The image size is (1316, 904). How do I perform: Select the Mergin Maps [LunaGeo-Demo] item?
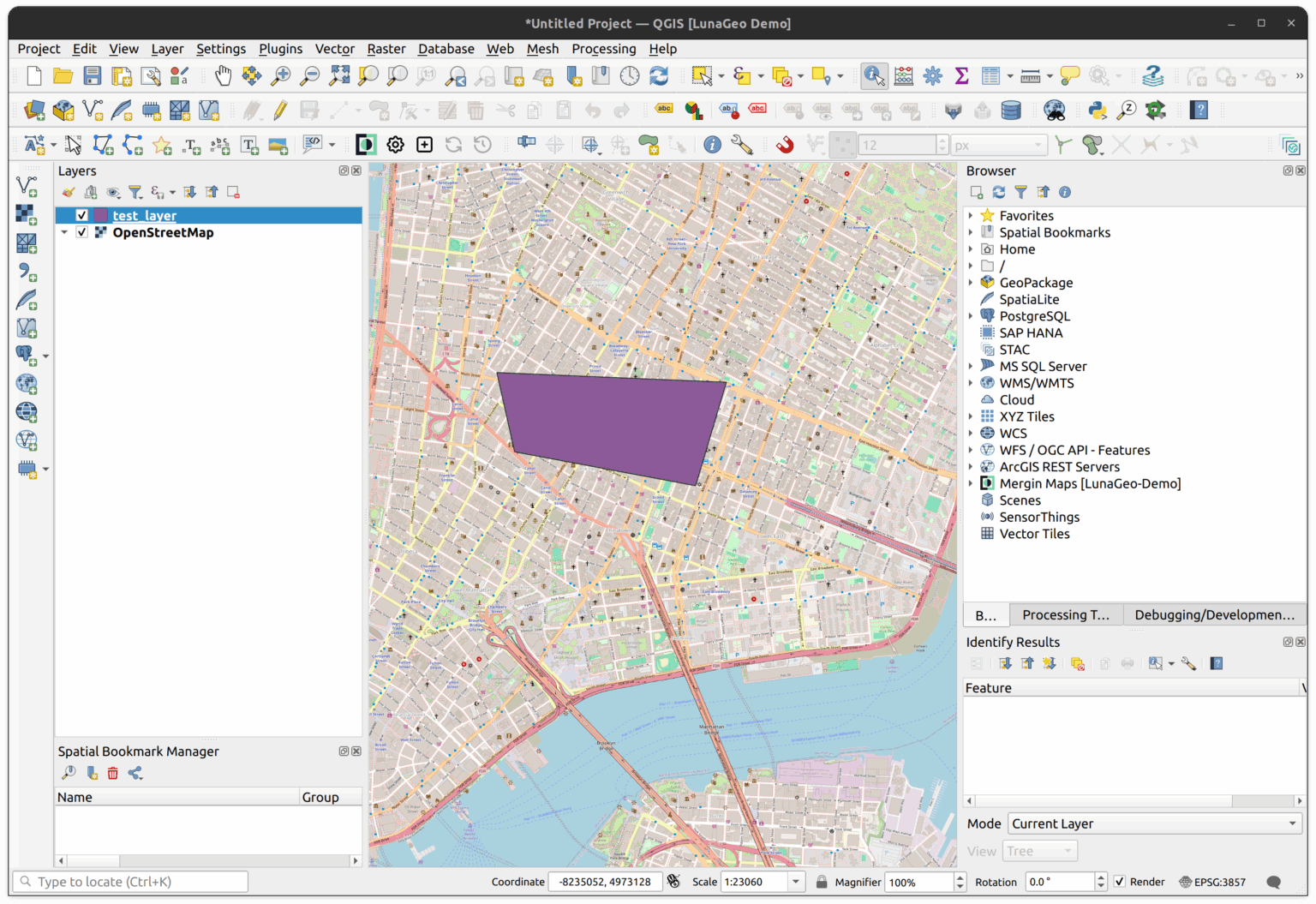pos(1089,484)
